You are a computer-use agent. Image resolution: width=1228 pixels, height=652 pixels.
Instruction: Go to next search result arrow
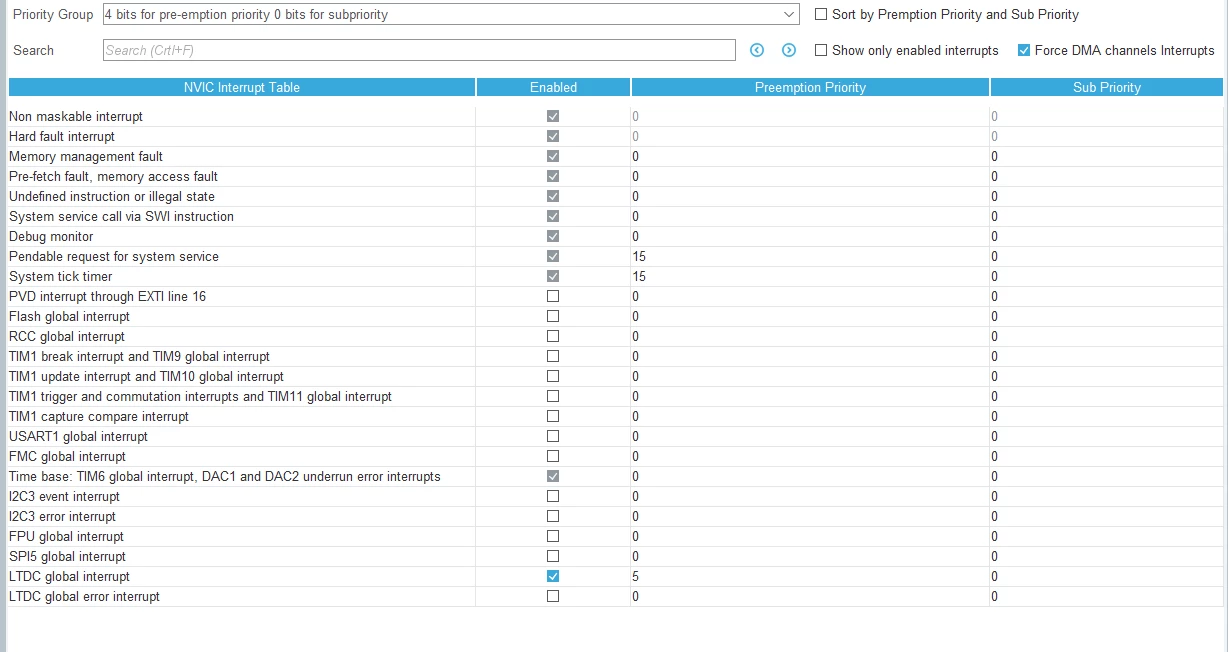click(789, 50)
